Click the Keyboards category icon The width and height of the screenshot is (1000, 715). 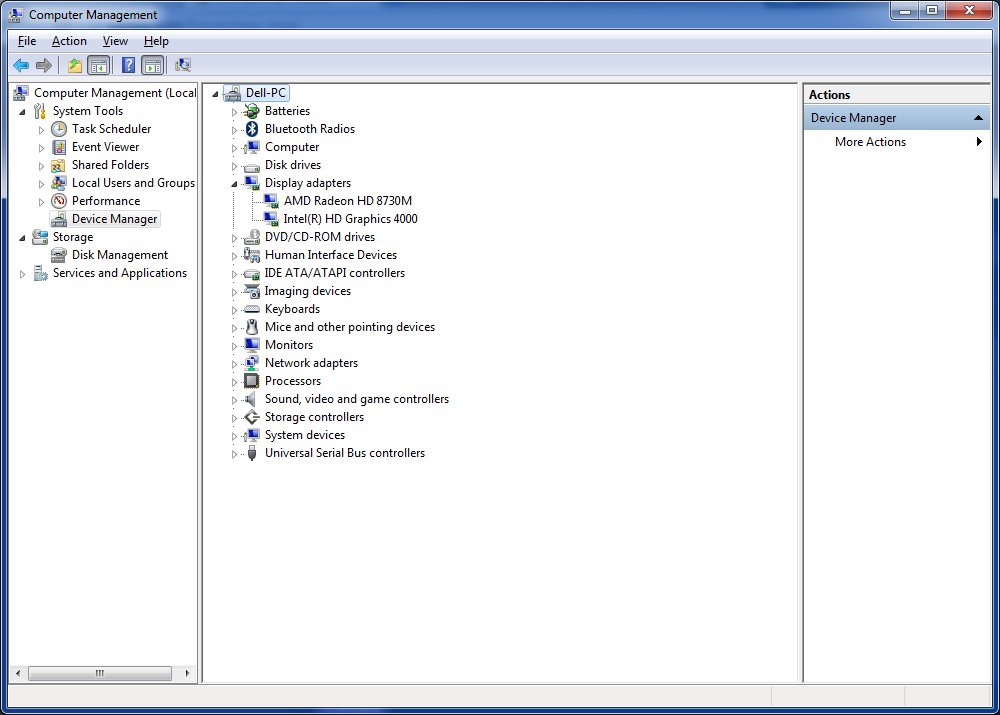pos(252,309)
